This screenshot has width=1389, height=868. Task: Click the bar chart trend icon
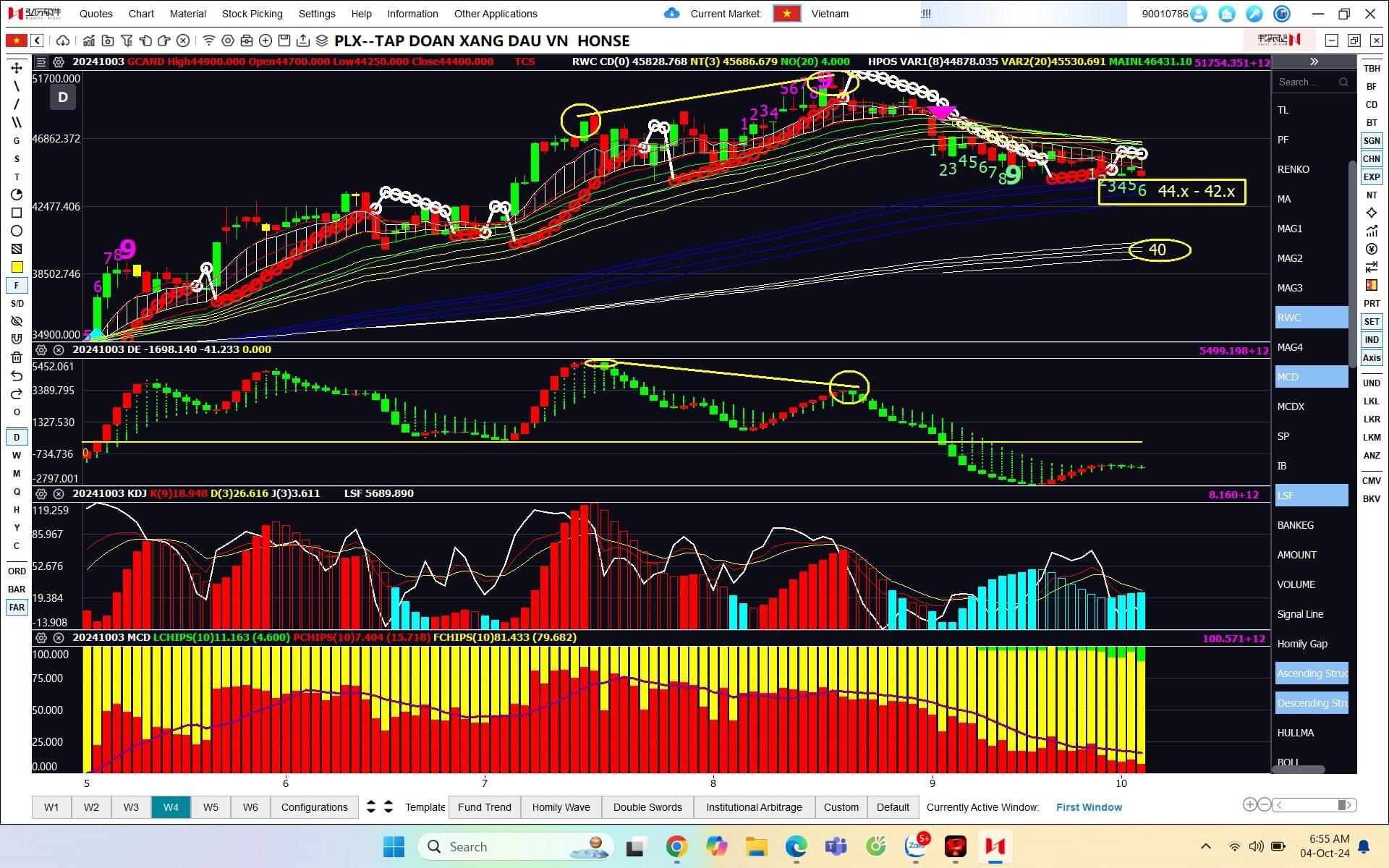coord(88,41)
